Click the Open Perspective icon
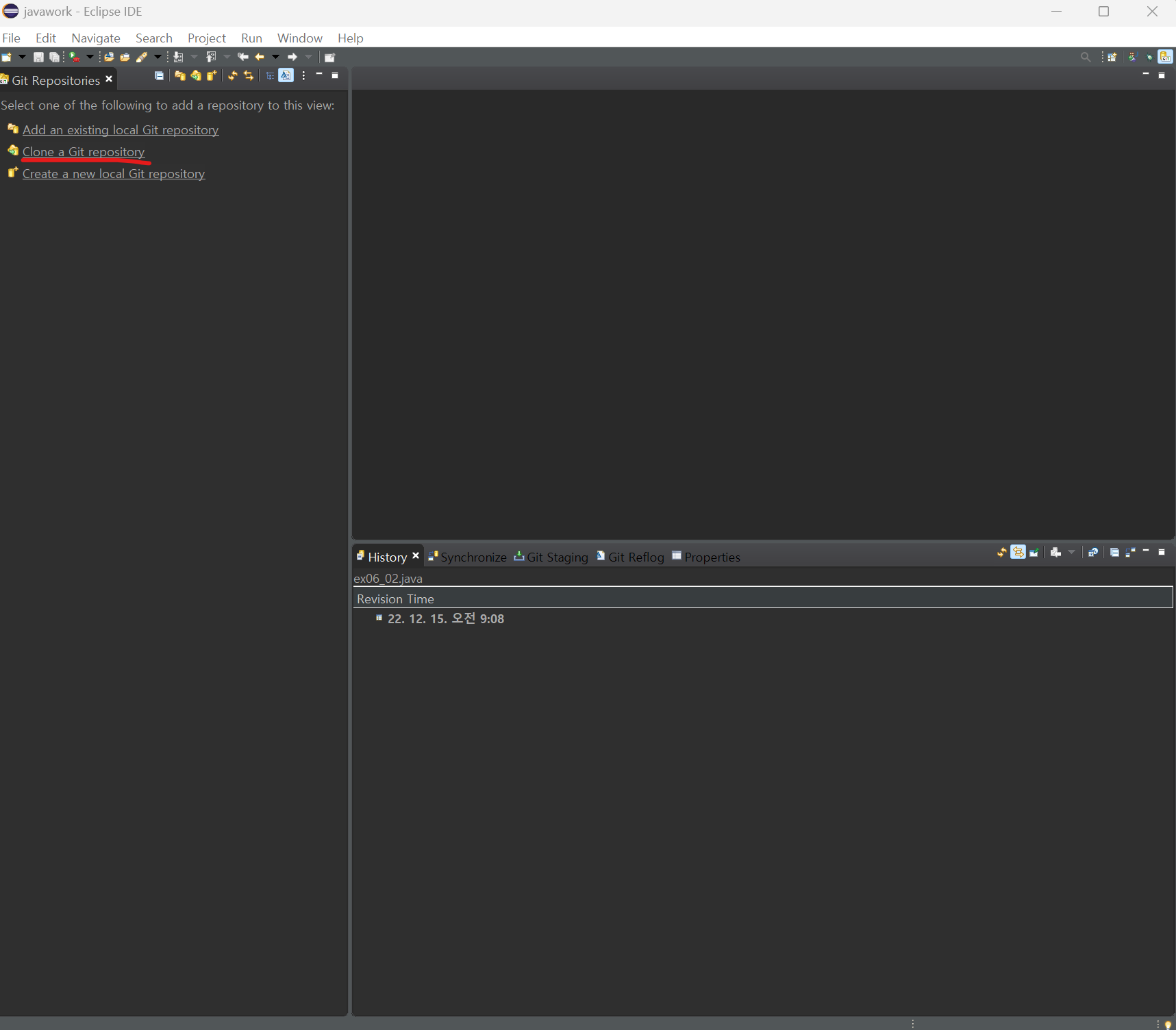 point(1112,57)
